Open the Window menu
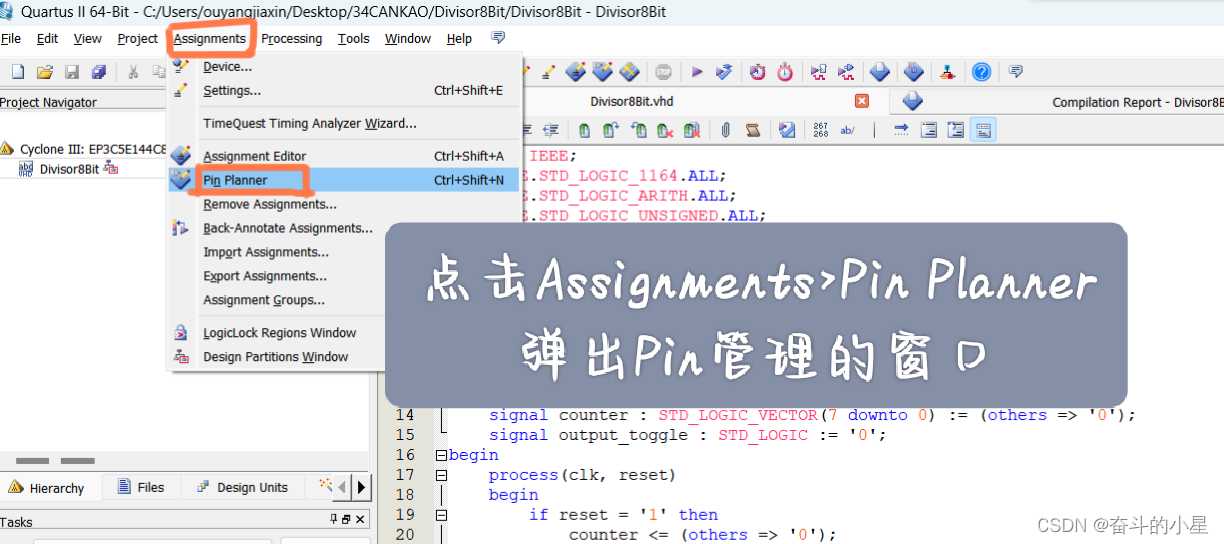This screenshot has height=544, width=1224. (x=408, y=39)
